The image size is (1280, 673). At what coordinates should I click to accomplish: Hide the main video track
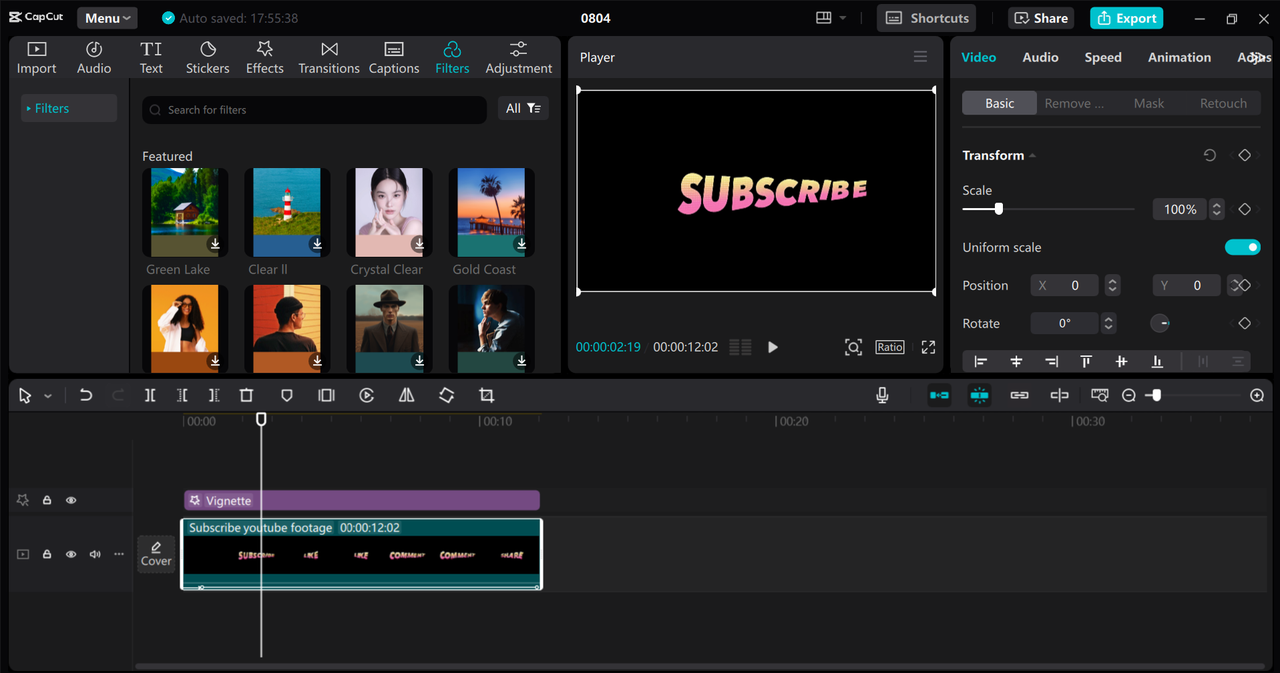[x=71, y=554]
